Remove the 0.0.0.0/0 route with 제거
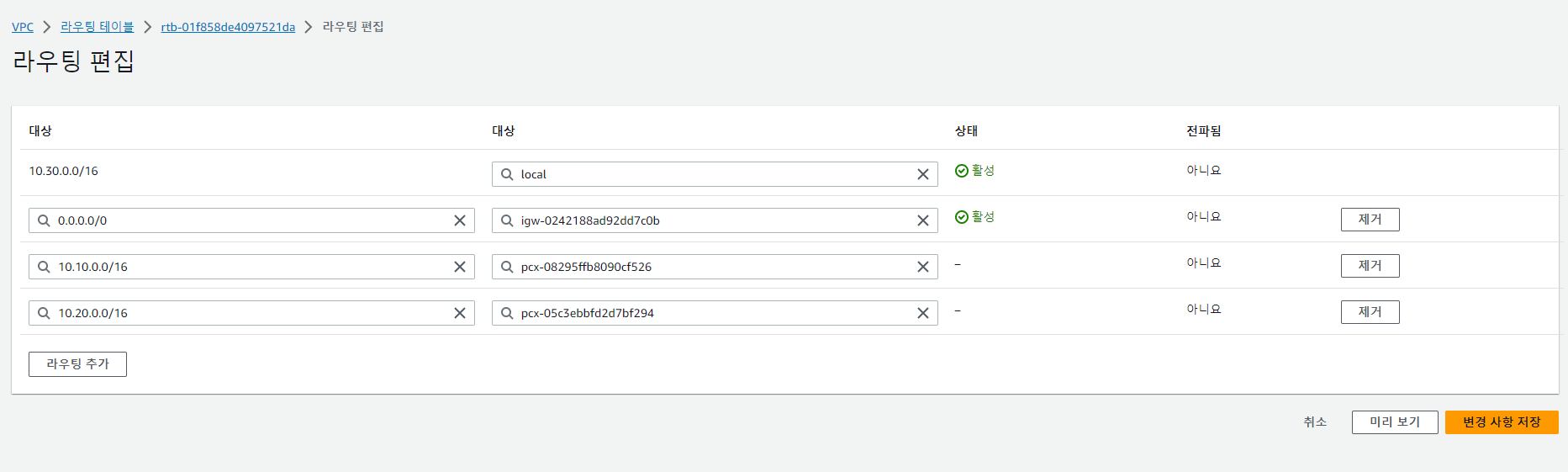 pos(1370,220)
